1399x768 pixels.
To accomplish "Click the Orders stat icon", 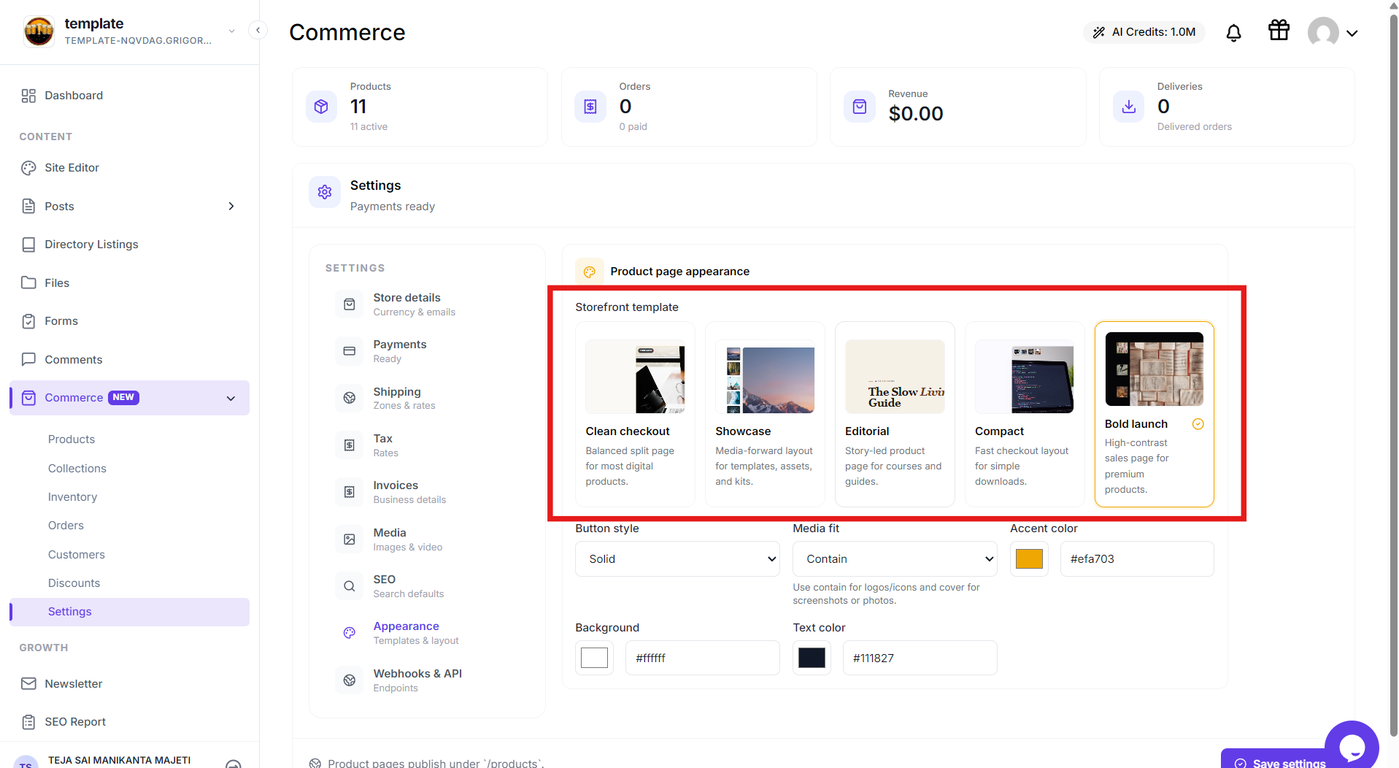I will pos(590,106).
